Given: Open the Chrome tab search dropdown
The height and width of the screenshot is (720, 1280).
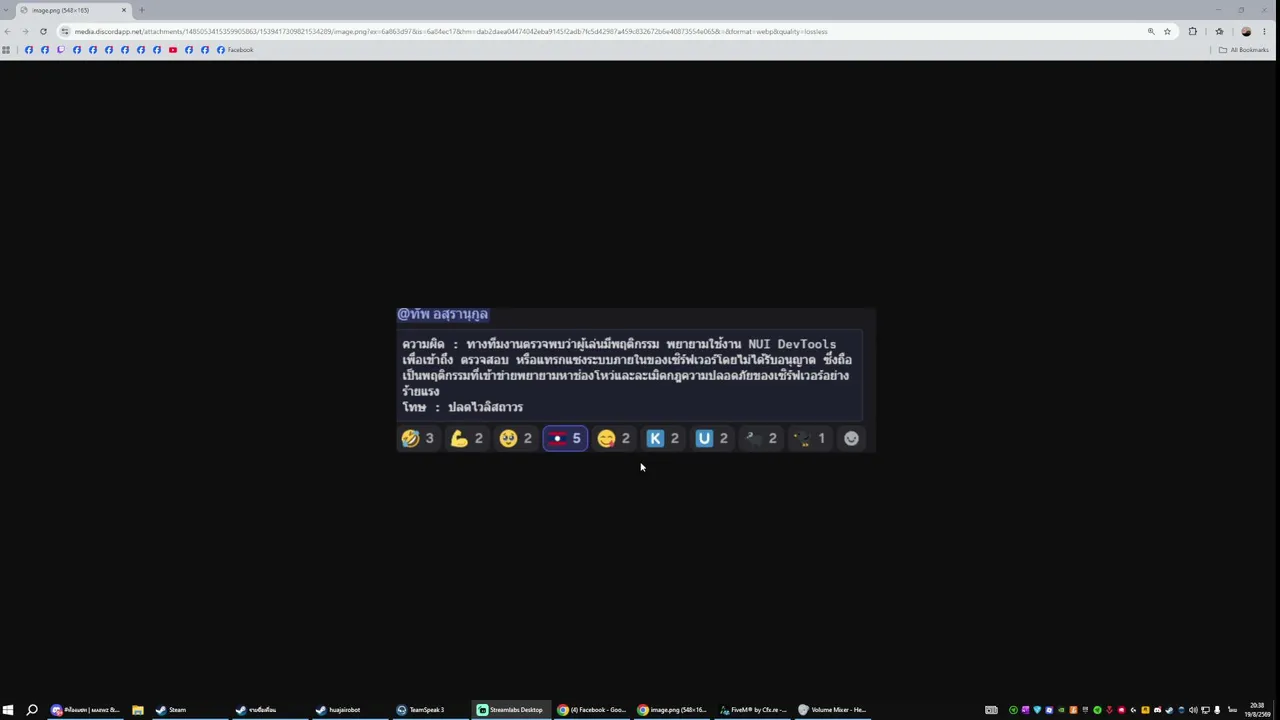Looking at the screenshot, I should [x=8, y=10].
